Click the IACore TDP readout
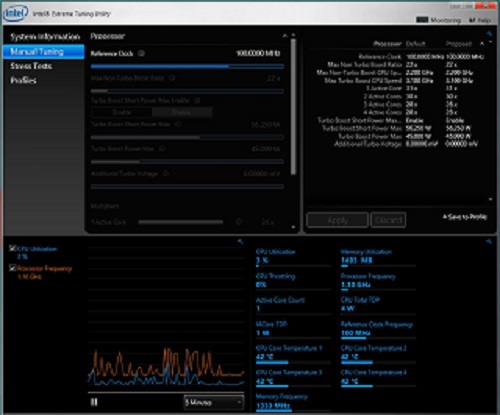Image resolution: width=500 pixels, height=415 pixels. coord(293,329)
